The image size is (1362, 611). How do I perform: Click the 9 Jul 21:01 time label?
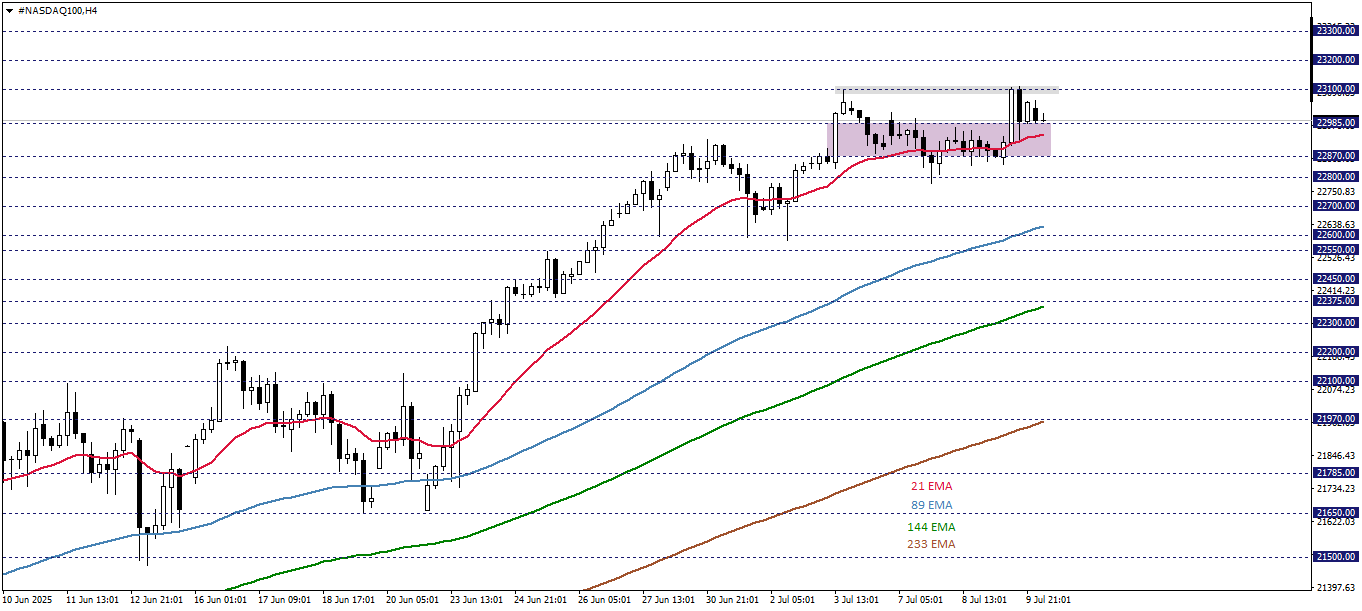[1049, 600]
